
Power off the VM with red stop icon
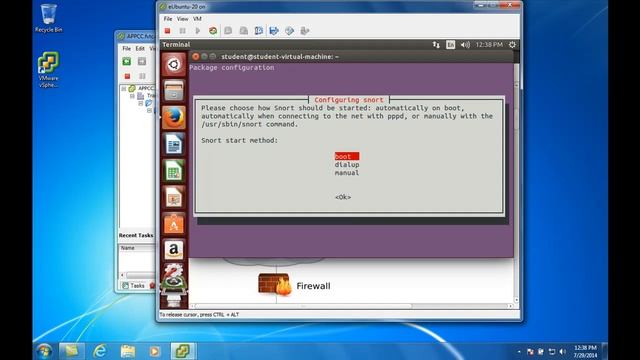tap(167, 31)
